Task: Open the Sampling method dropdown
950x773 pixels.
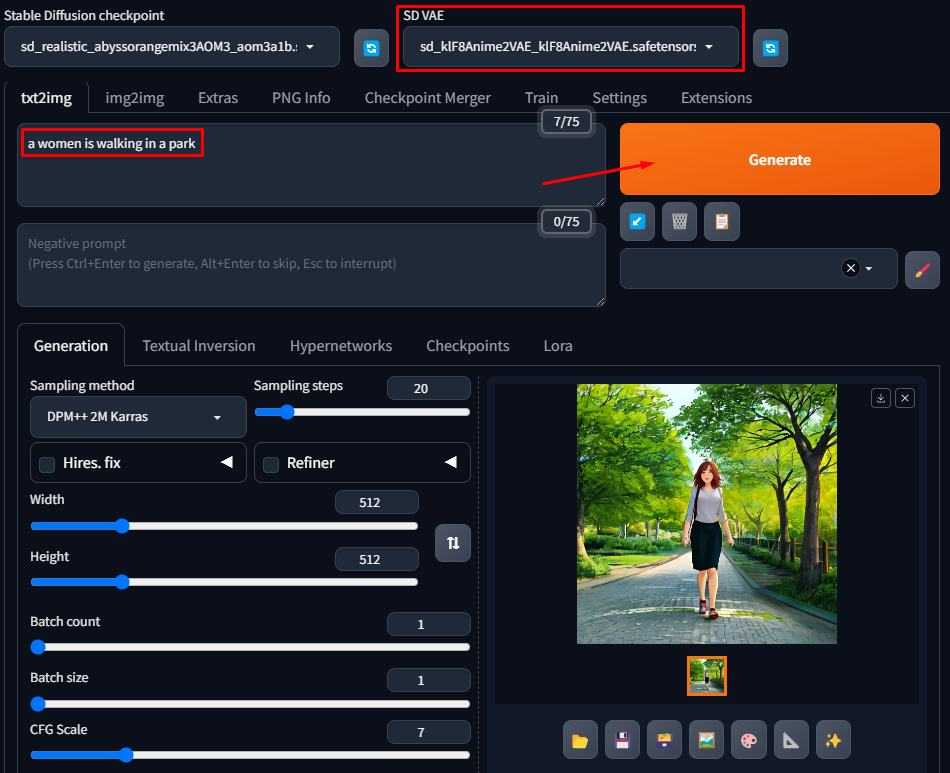Action: (138, 417)
